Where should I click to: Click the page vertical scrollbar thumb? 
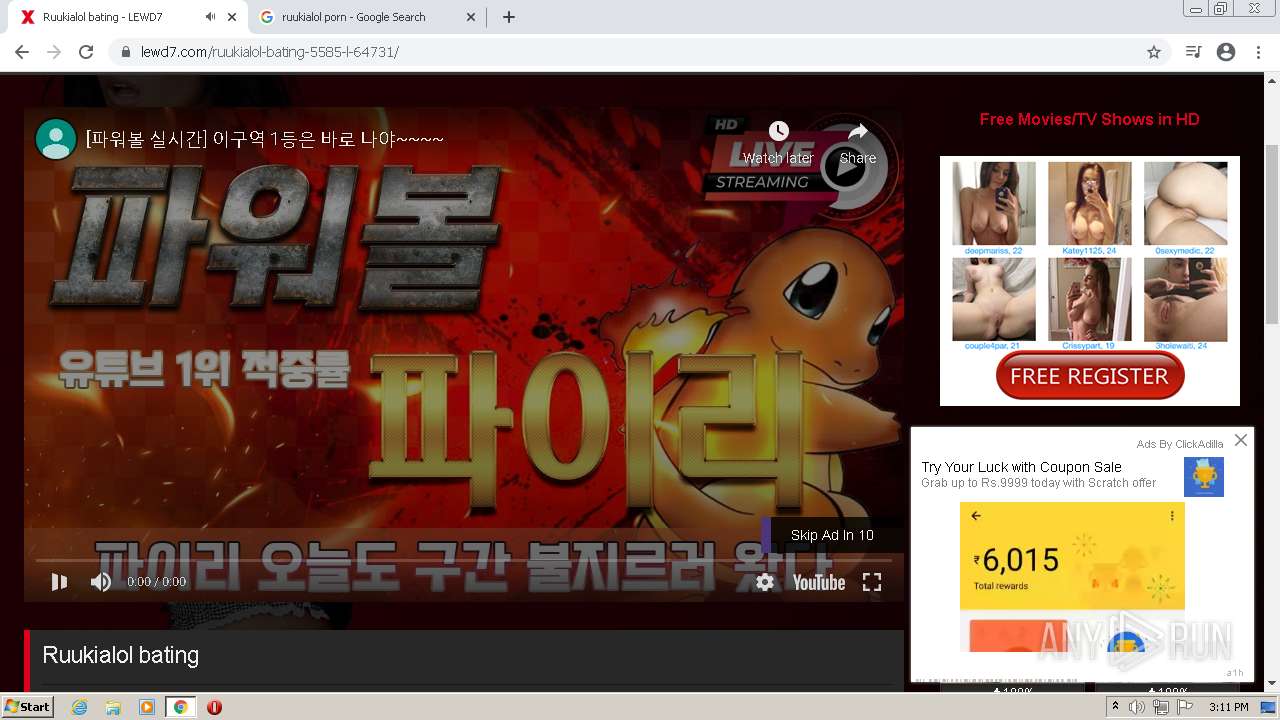(x=1271, y=234)
